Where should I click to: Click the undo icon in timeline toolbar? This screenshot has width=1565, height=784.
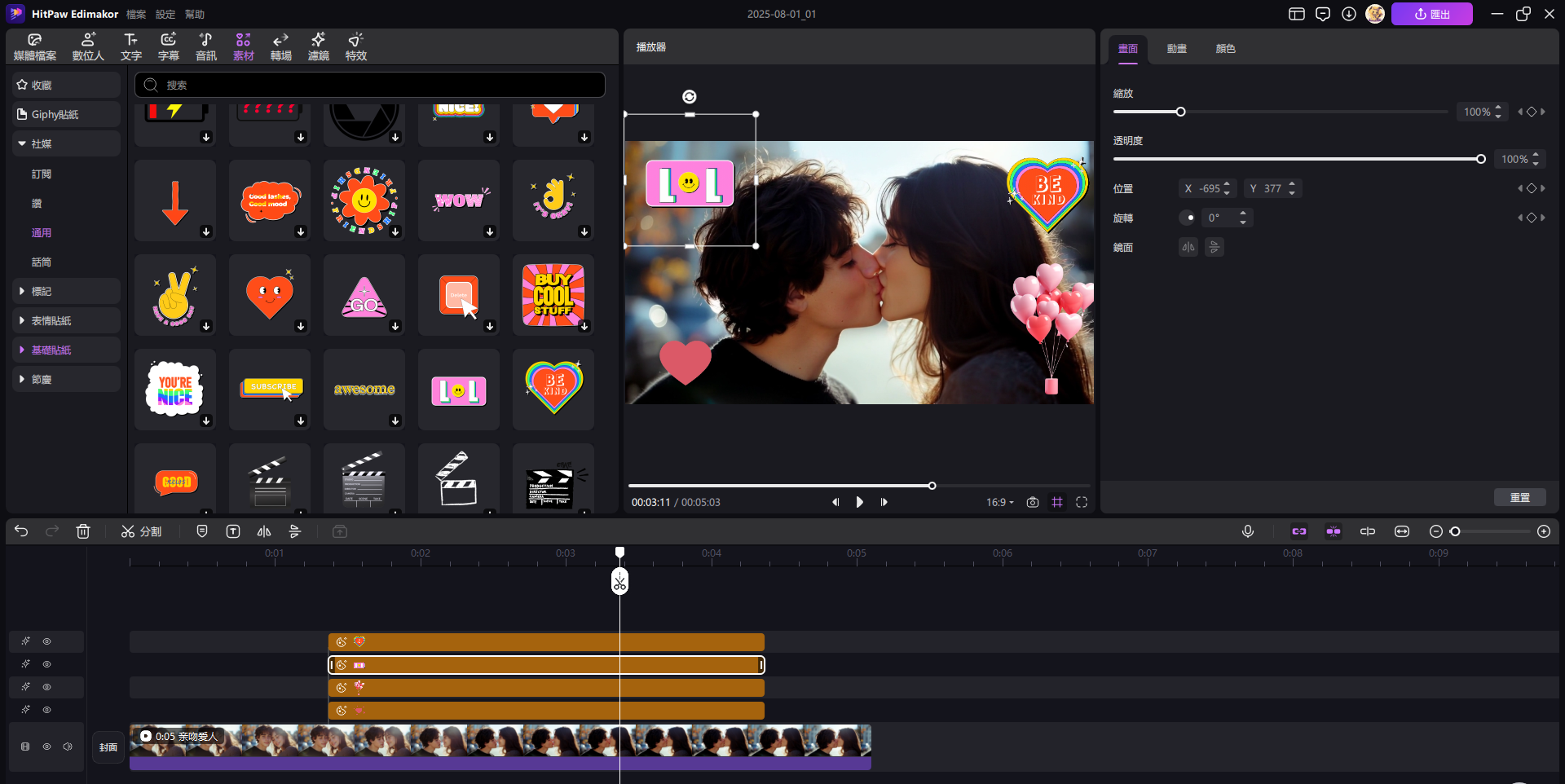click(21, 531)
